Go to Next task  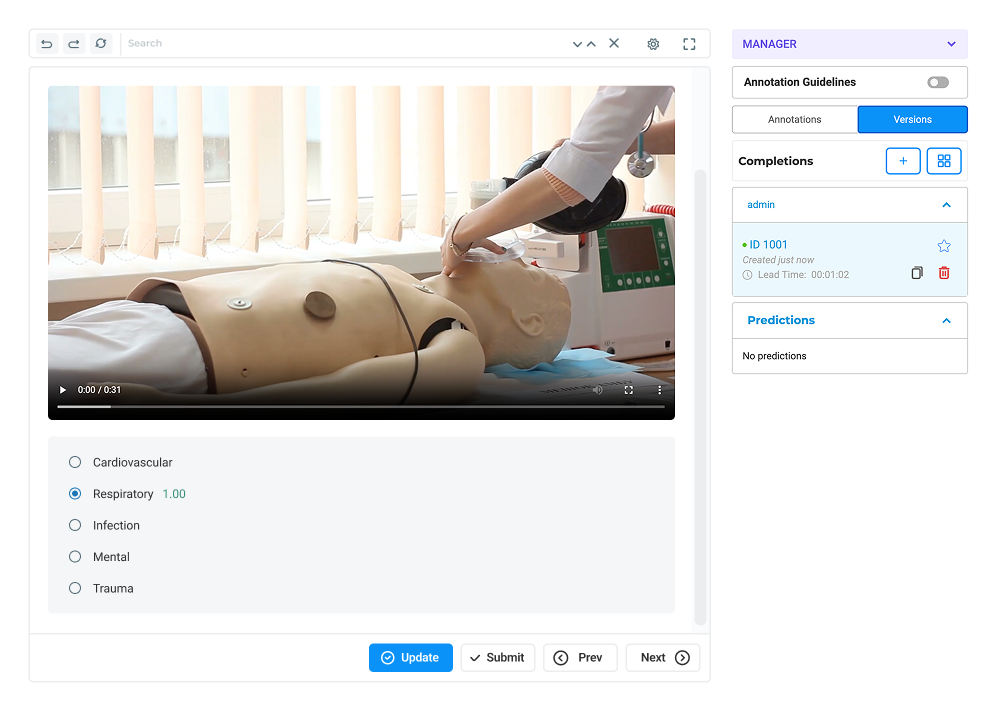pos(663,657)
